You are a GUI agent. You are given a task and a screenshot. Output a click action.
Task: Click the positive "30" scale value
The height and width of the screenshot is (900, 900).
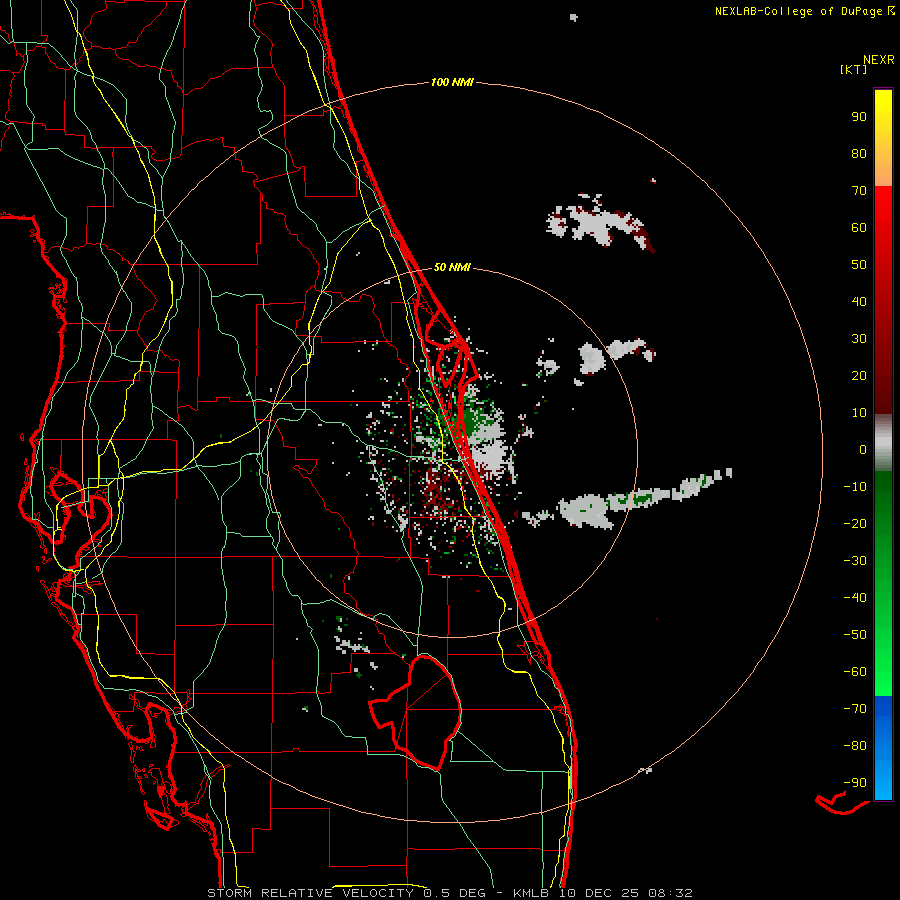(859, 339)
